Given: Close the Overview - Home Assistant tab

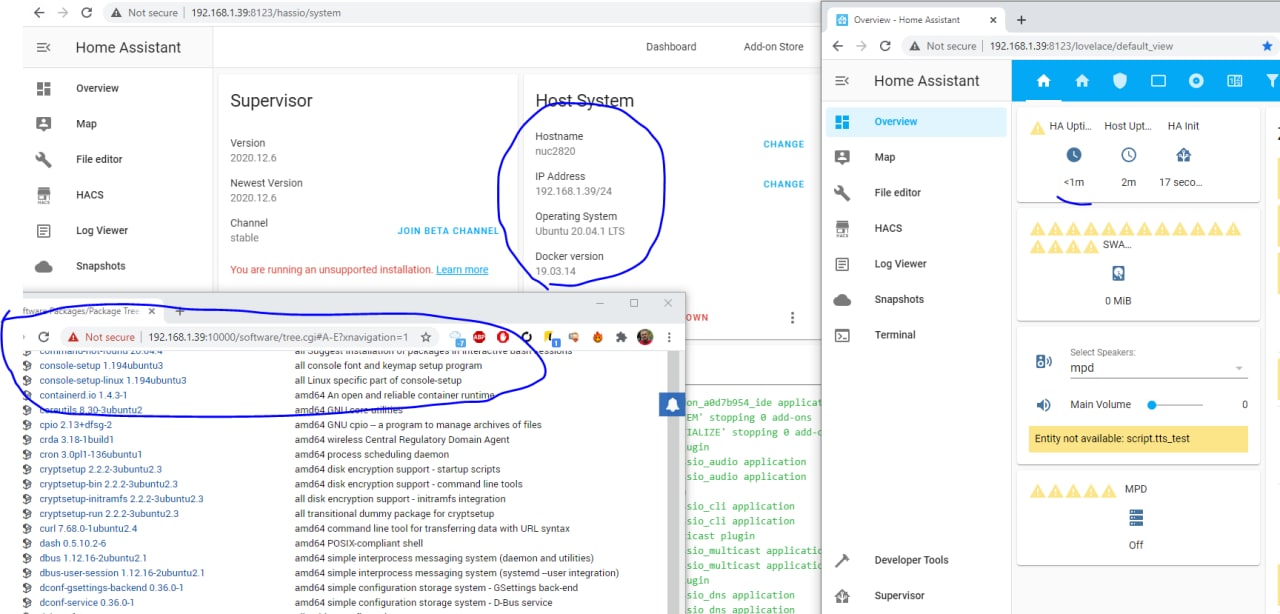Looking at the screenshot, I should pos(993,20).
